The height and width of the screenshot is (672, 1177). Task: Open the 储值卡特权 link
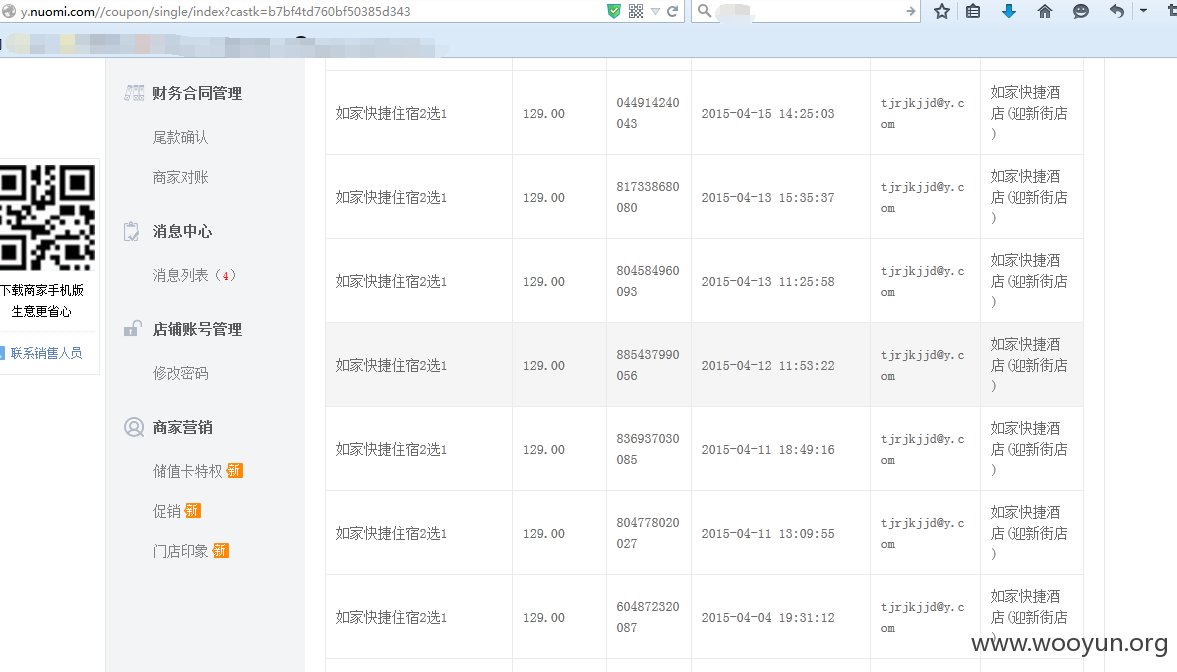pyautogui.click(x=188, y=471)
